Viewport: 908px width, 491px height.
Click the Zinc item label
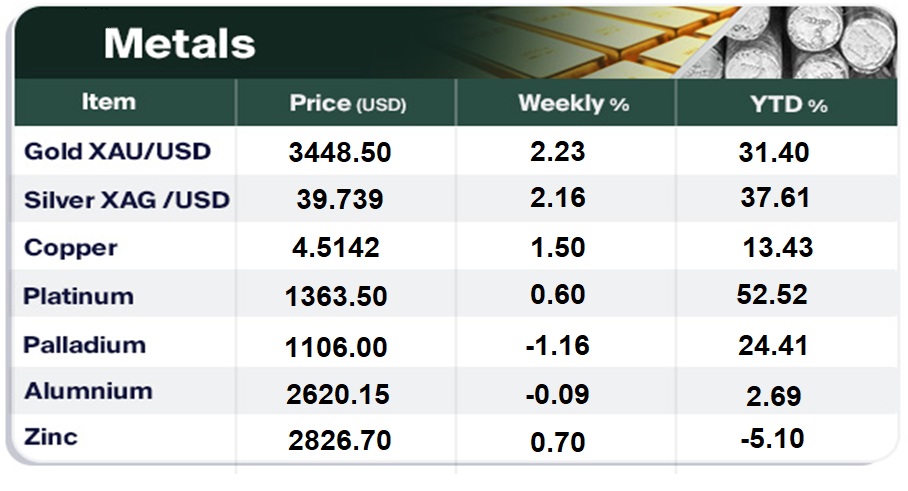(x=50, y=437)
